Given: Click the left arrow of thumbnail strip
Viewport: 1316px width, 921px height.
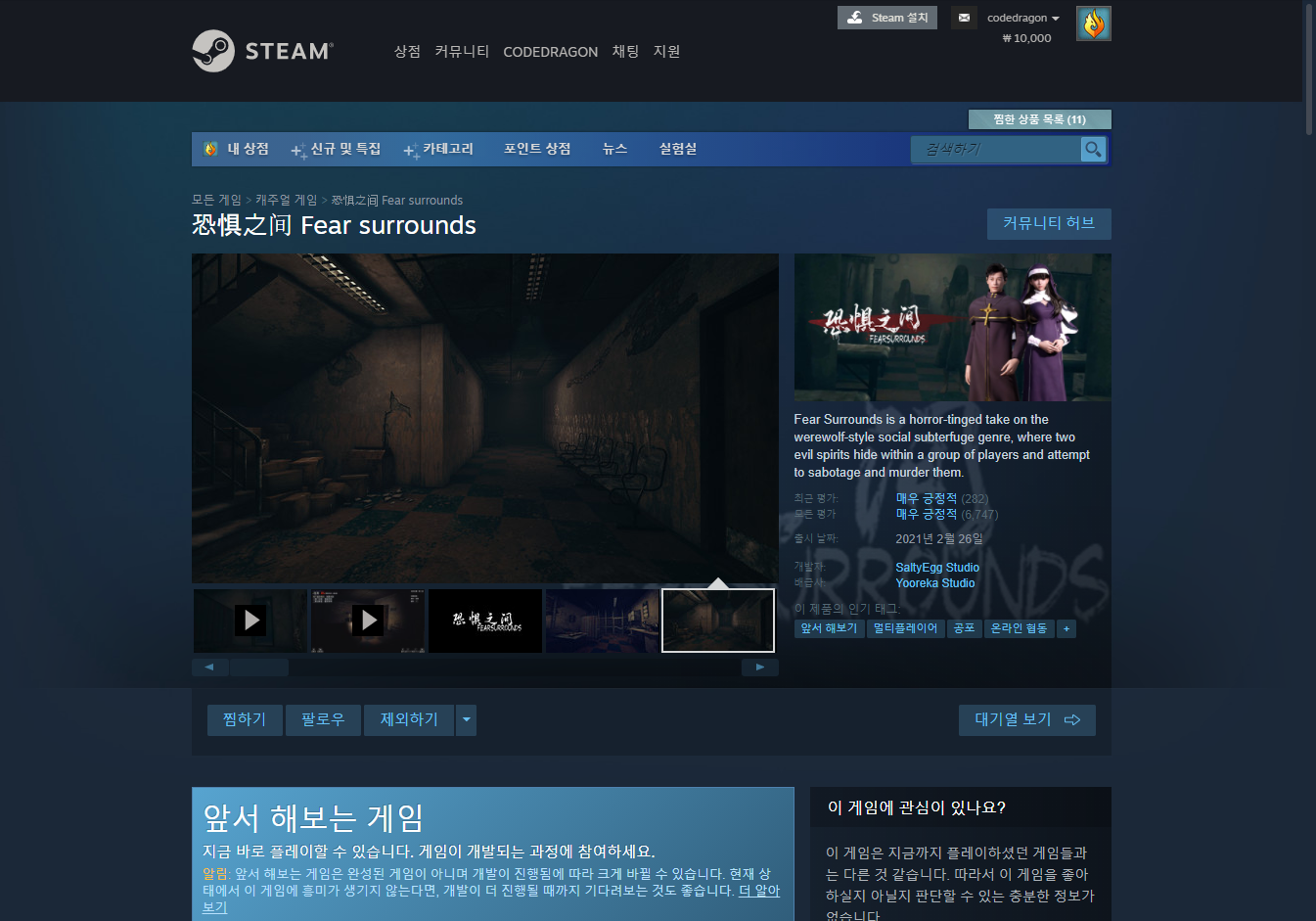Looking at the screenshot, I should (x=209, y=668).
